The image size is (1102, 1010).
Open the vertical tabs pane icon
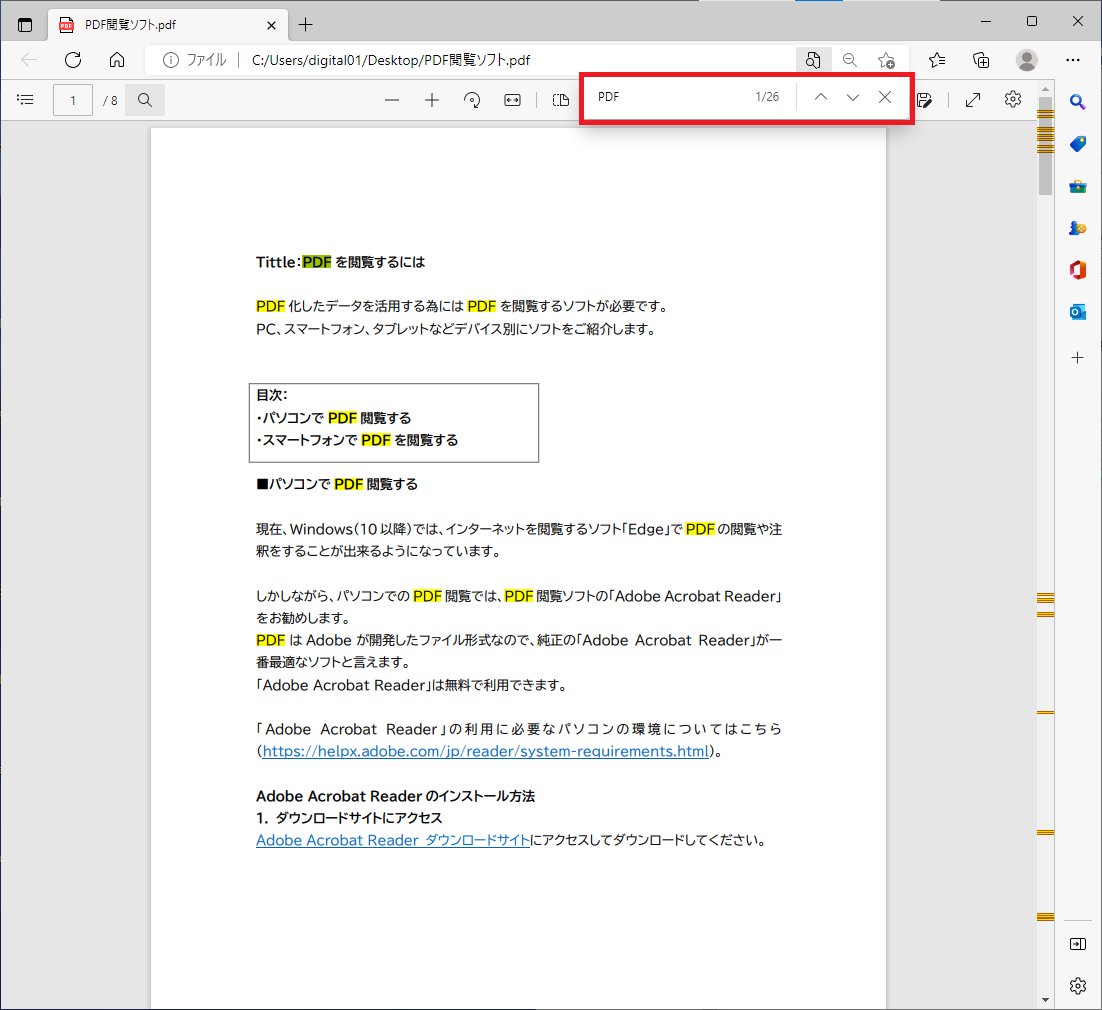25,25
